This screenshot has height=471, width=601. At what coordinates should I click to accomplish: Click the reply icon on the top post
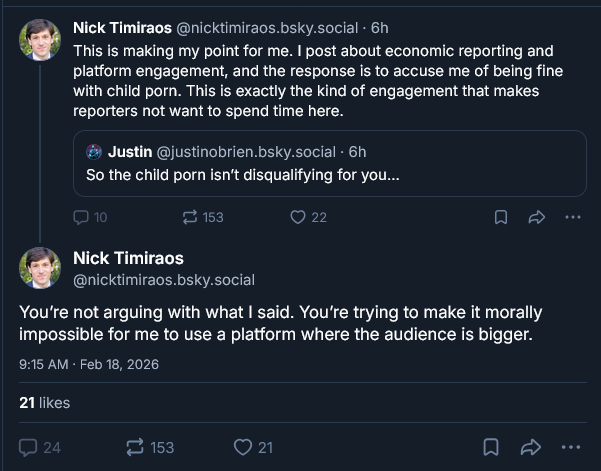[83, 217]
